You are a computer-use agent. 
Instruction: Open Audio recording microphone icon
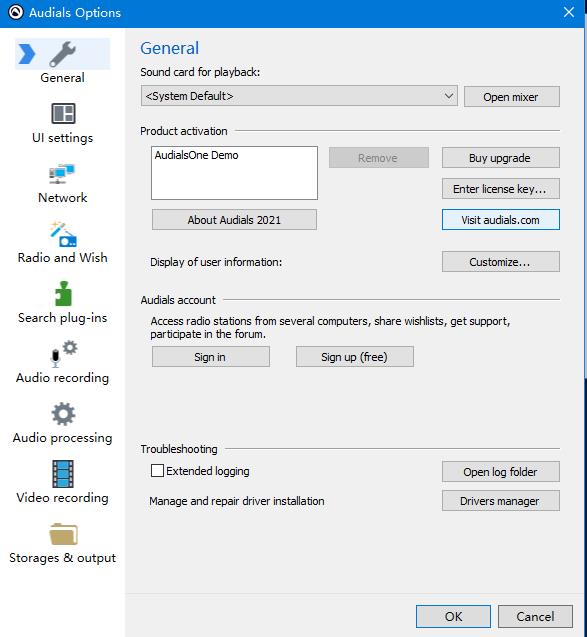pyautogui.click(x=63, y=353)
